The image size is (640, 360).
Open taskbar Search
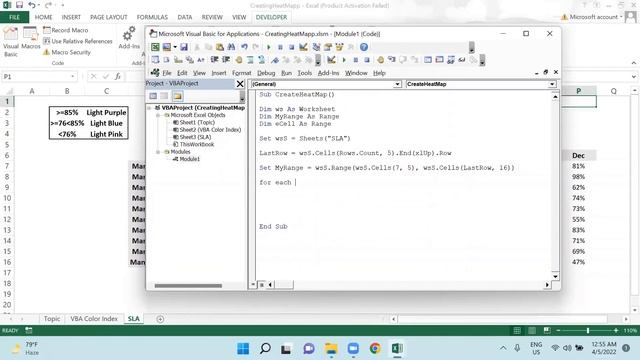pos(265,349)
